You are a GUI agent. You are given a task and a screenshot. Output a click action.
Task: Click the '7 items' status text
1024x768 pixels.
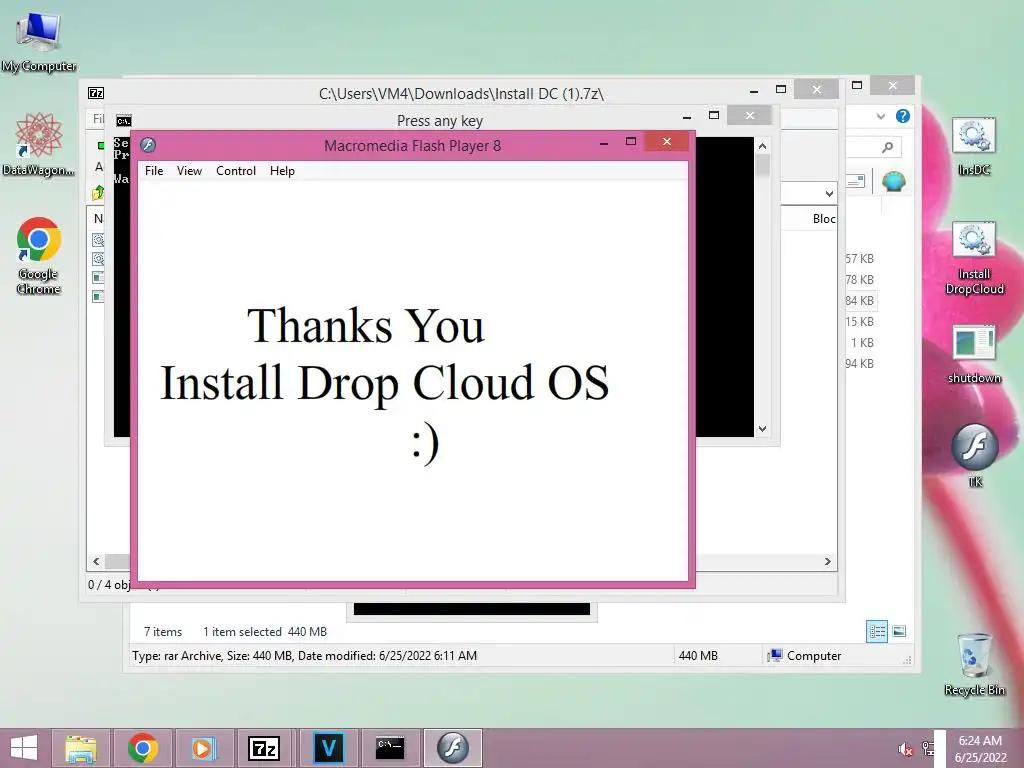click(163, 632)
